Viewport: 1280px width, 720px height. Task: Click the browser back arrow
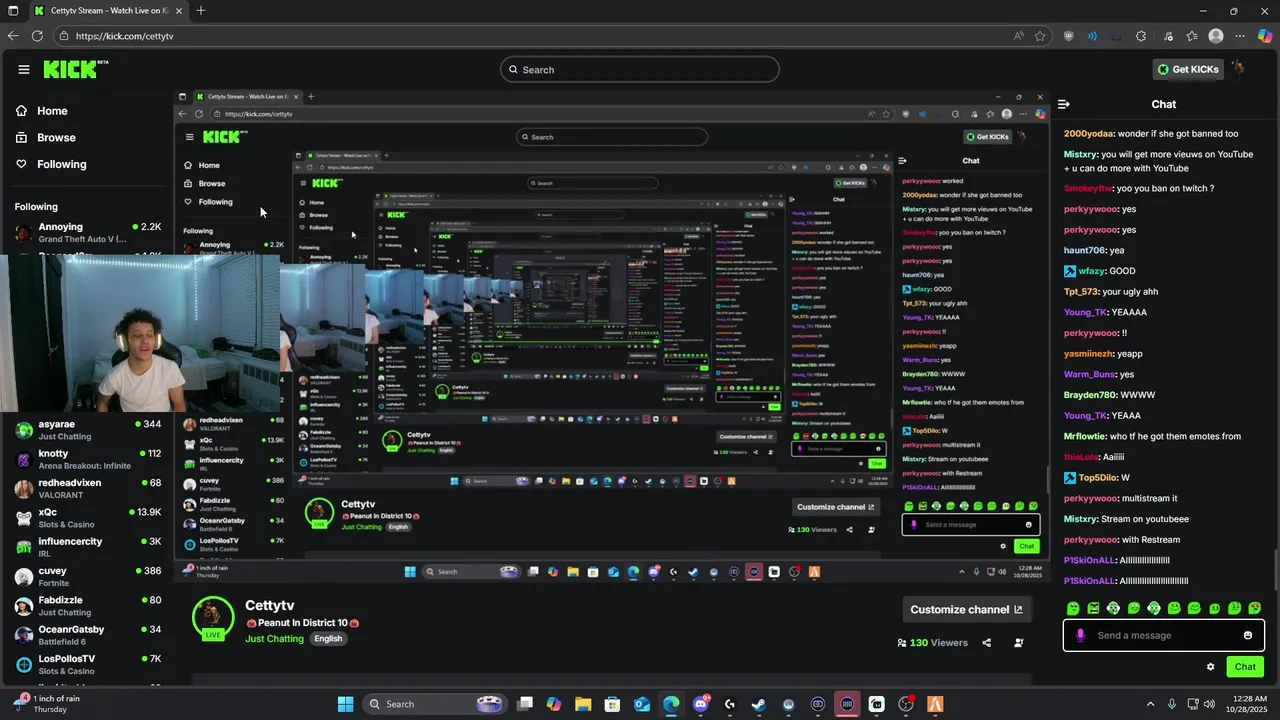[13, 36]
